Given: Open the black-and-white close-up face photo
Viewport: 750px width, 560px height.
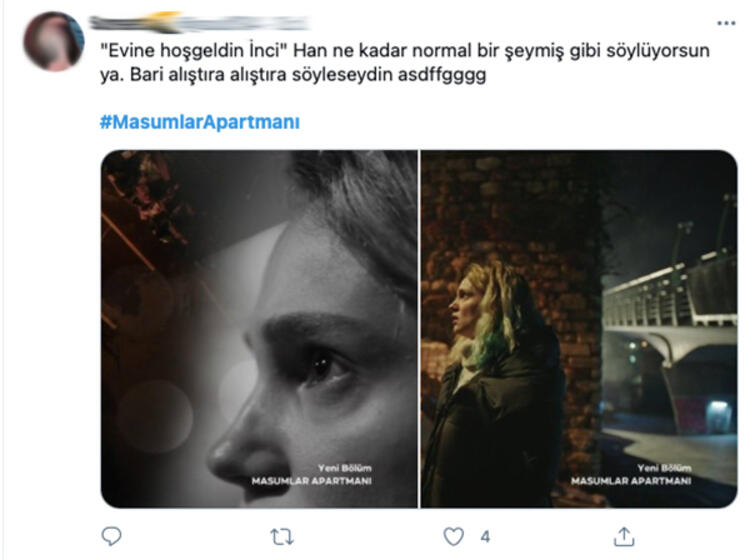Looking at the screenshot, I should 259,329.
